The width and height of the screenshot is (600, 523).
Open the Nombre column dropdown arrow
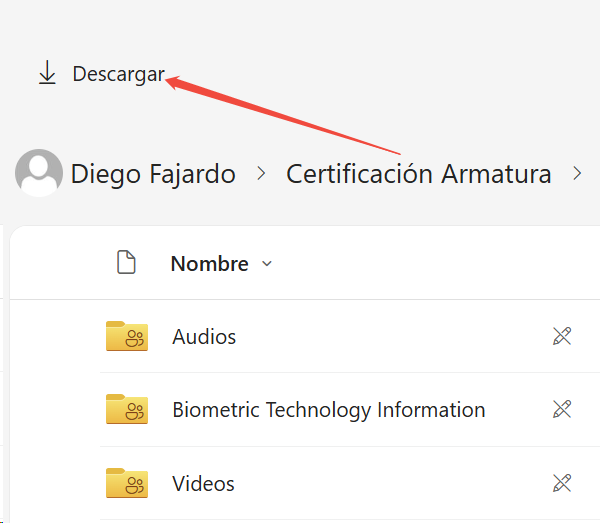[x=267, y=264]
